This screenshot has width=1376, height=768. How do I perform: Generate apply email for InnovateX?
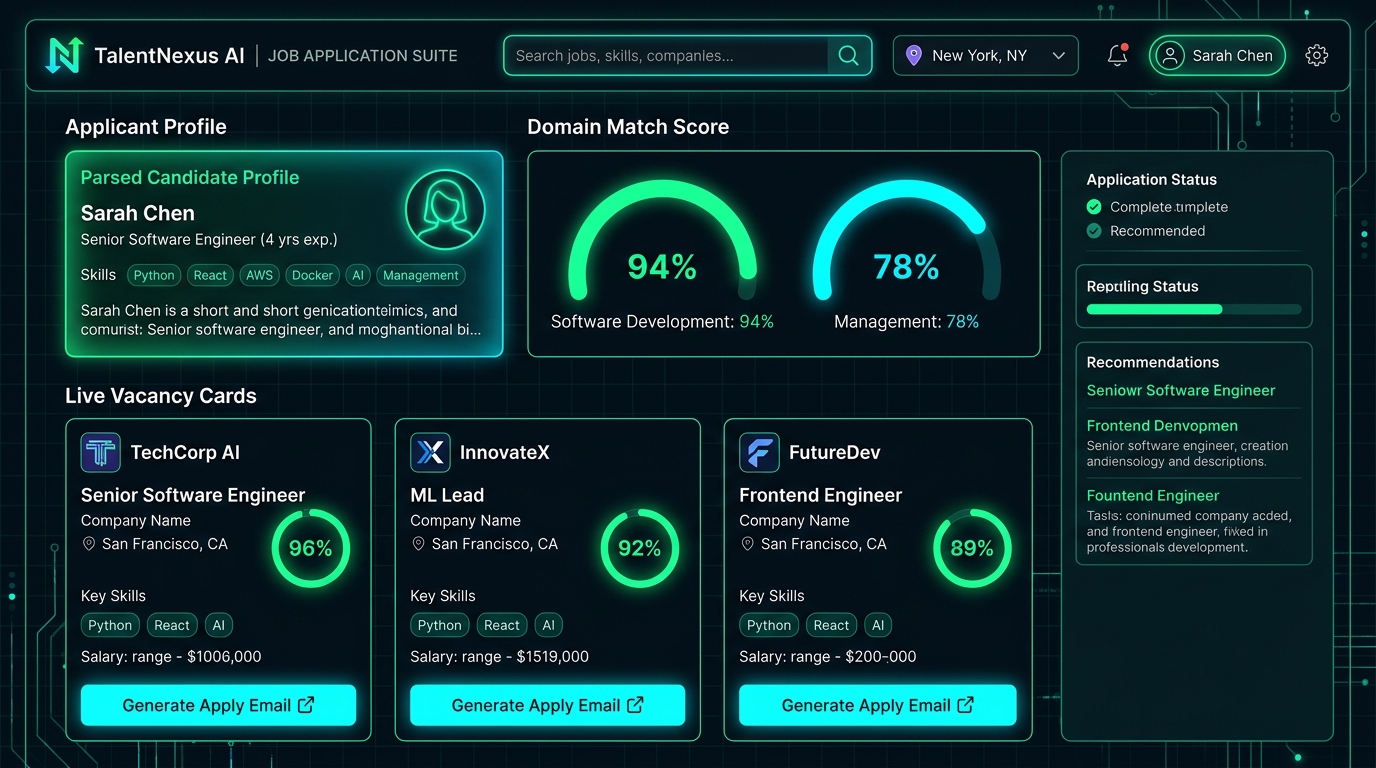click(547, 705)
